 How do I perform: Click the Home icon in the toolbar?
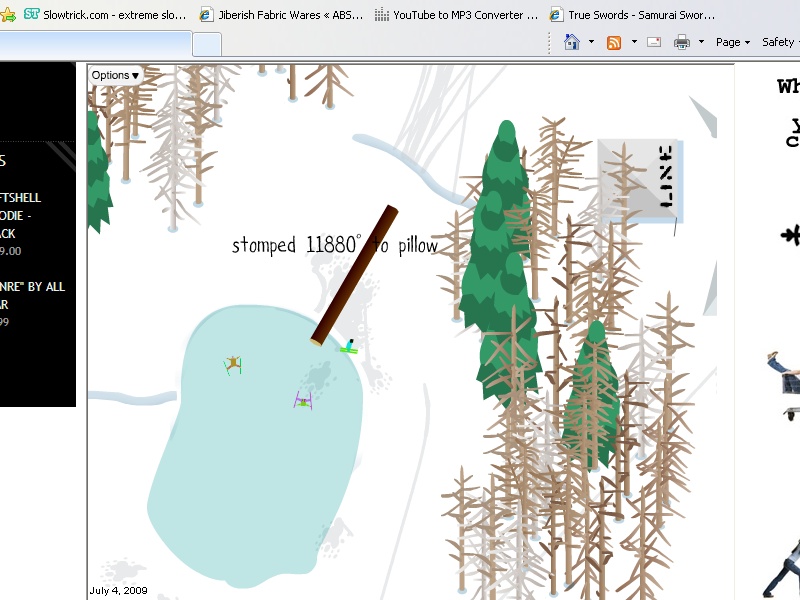coord(572,42)
